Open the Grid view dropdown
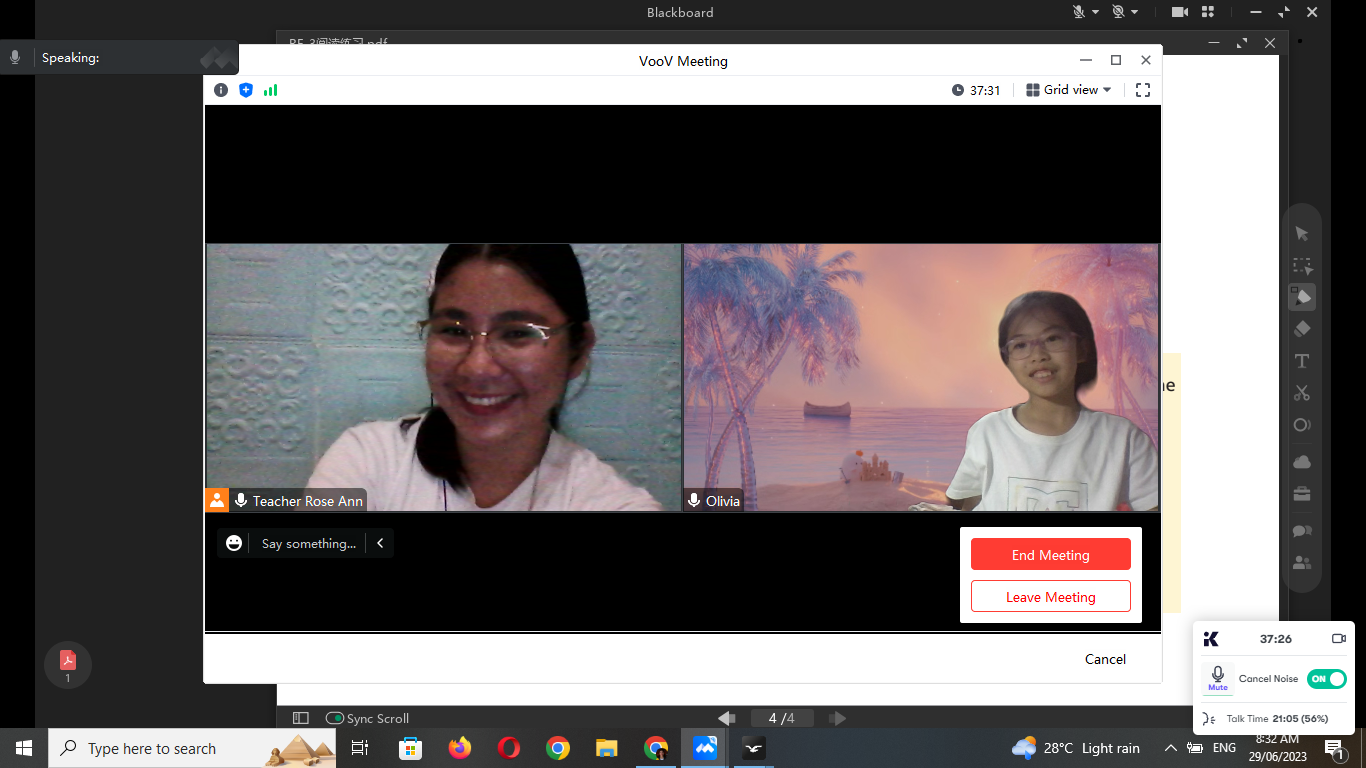 coord(1069,90)
